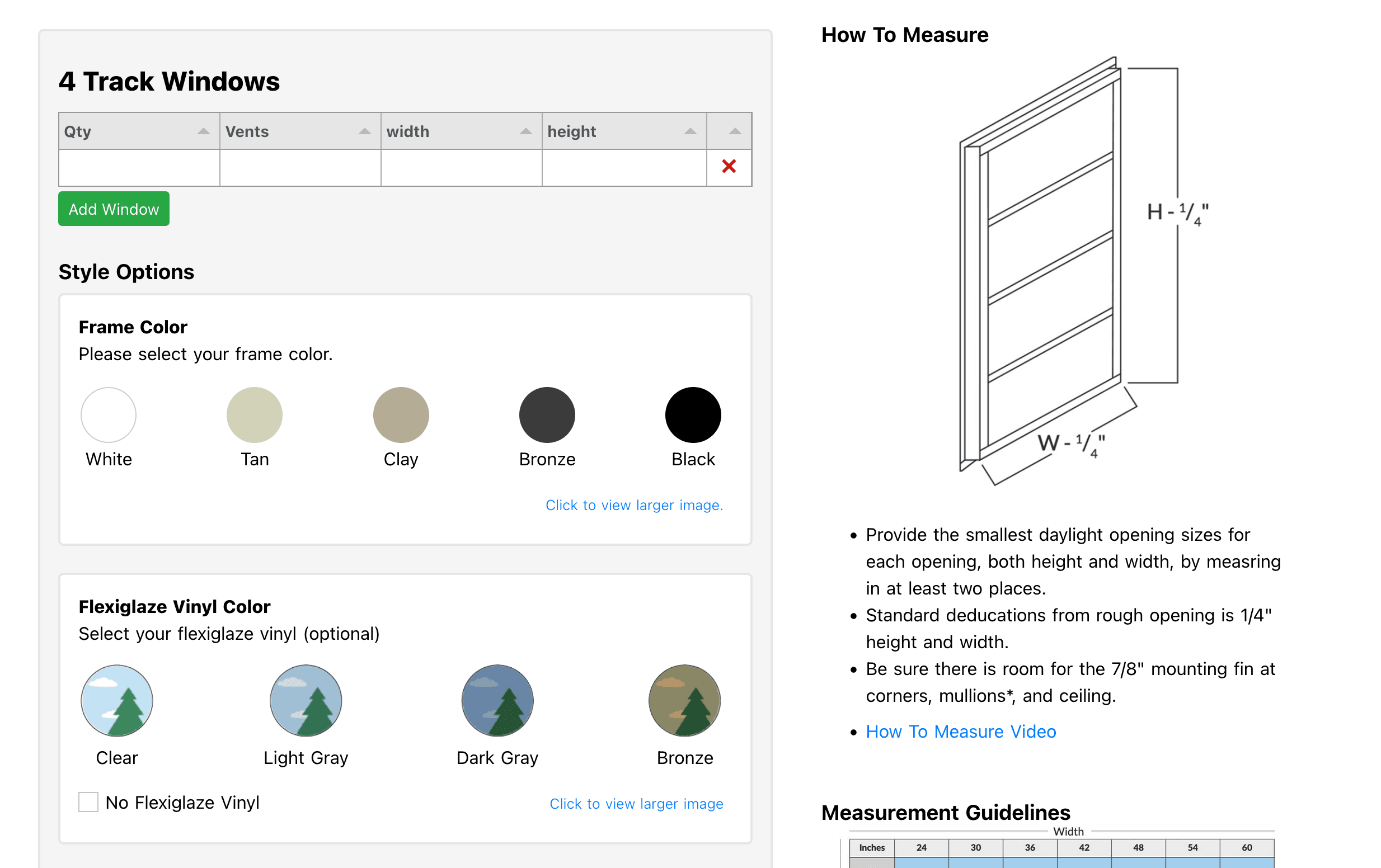Select the Bronze frame color swatch
The image size is (1381, 868).
[547, 414]
